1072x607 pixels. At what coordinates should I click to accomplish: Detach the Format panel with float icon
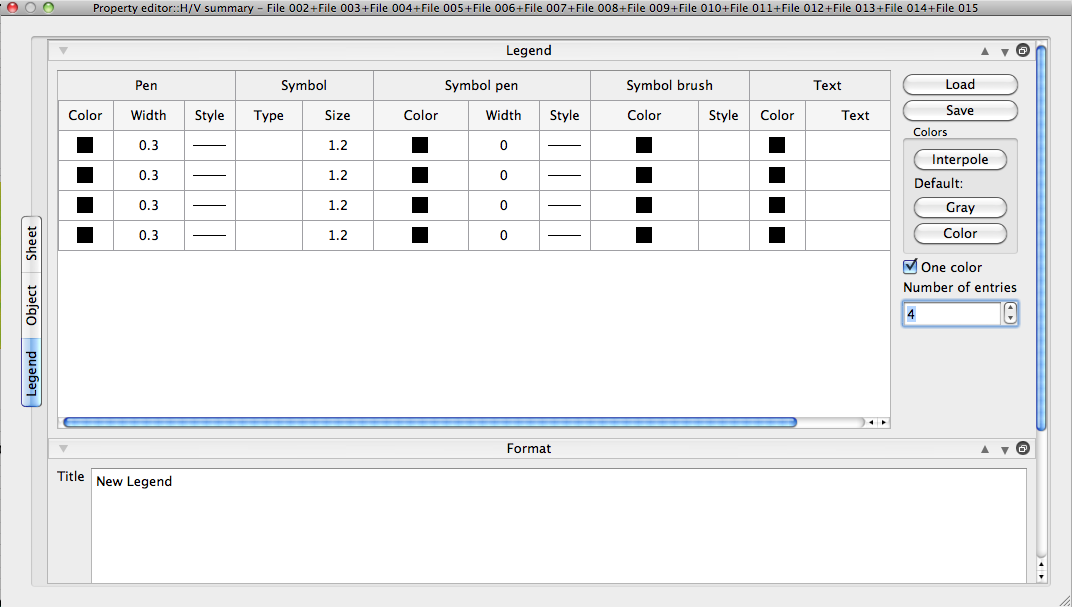coord(1023,448)
